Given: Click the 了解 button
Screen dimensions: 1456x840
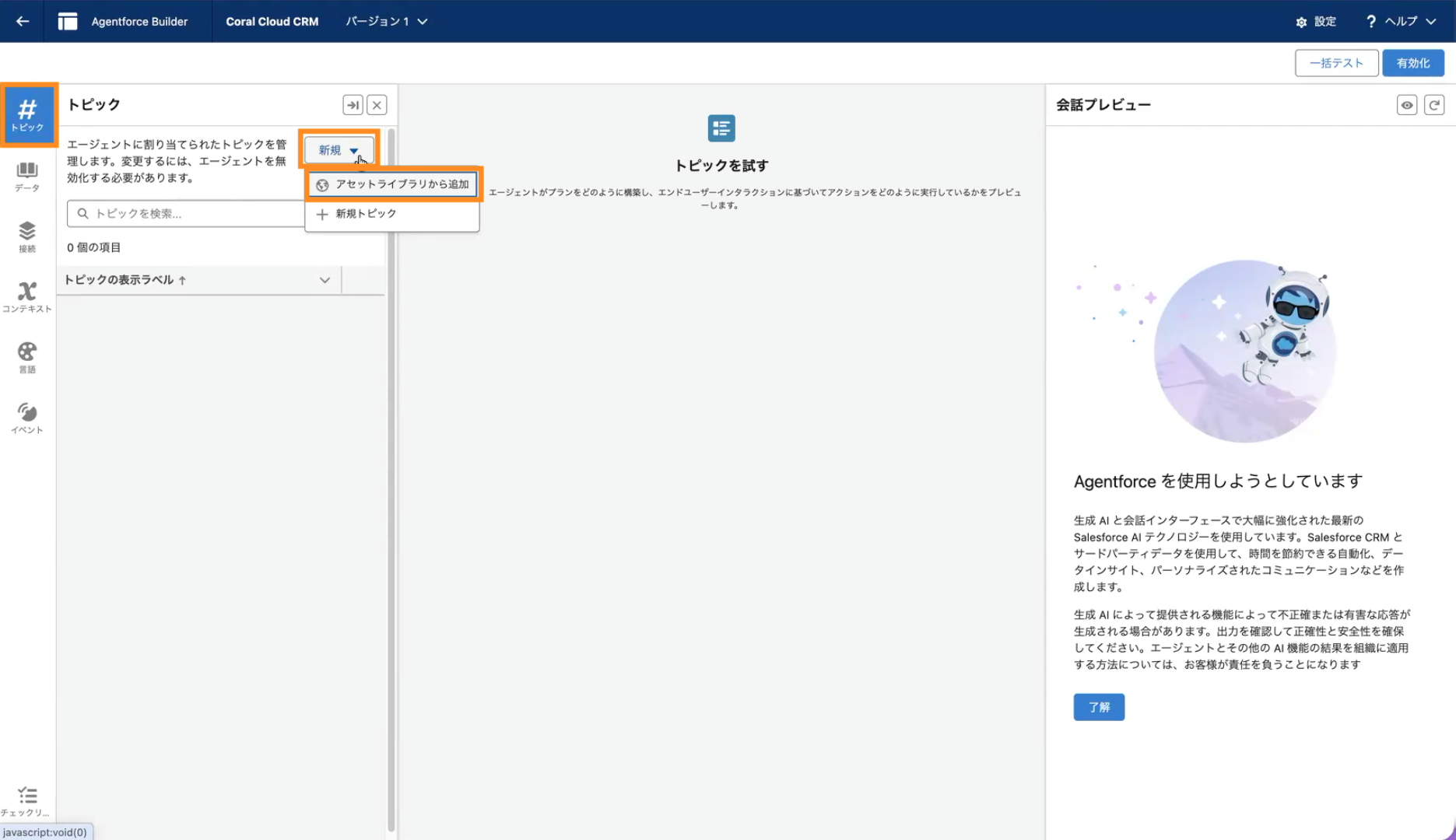Looking at the screenshot, I should [x=1099, y=707].
